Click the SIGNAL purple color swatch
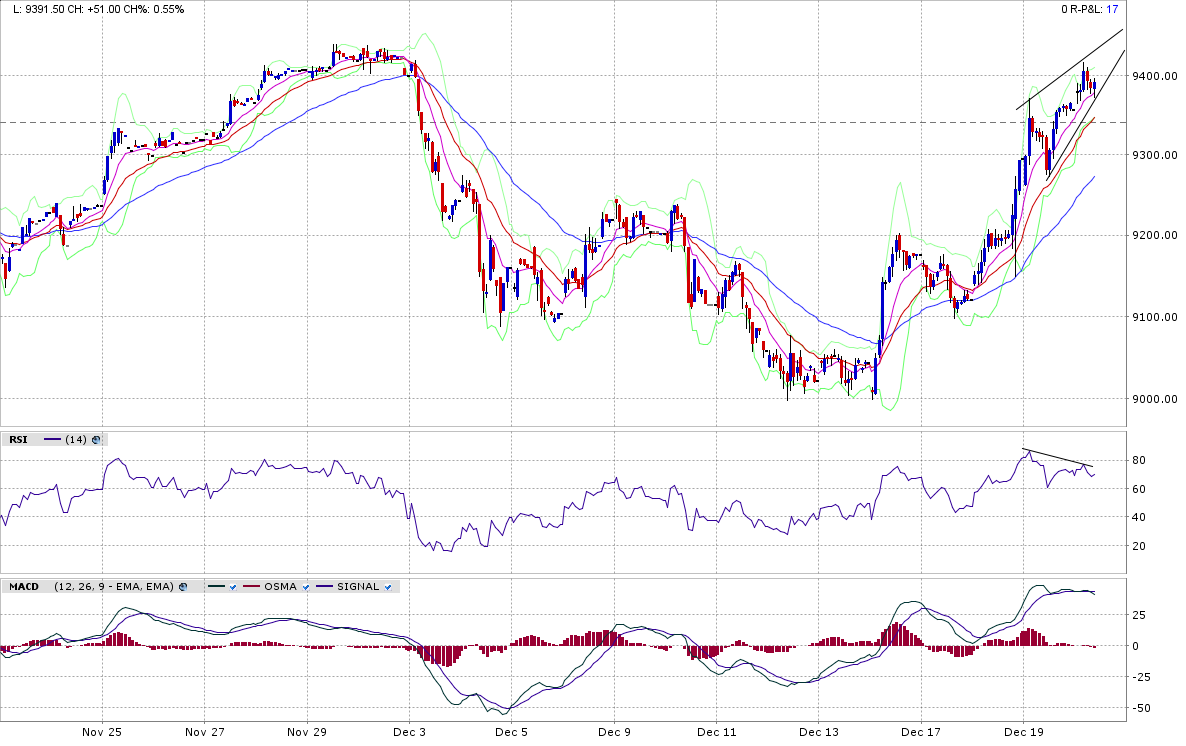 coord(324,586)
